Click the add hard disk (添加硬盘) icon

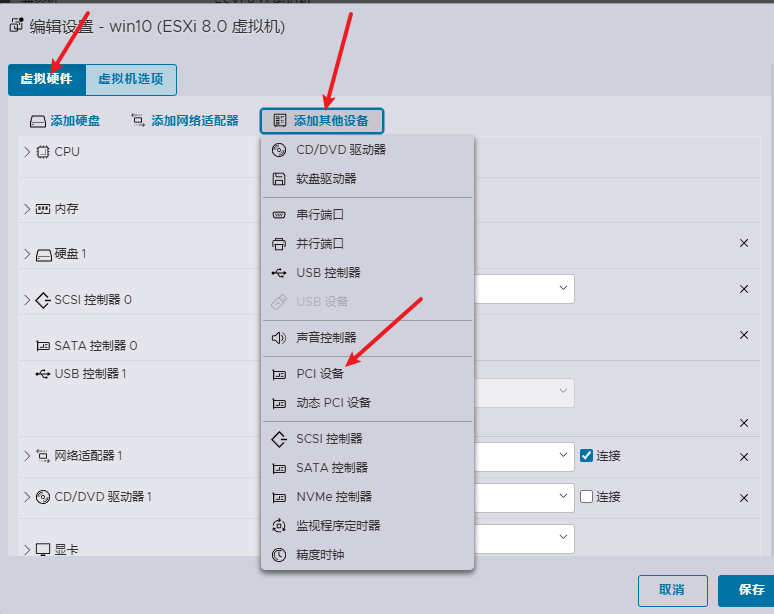(x=38, y=121)
